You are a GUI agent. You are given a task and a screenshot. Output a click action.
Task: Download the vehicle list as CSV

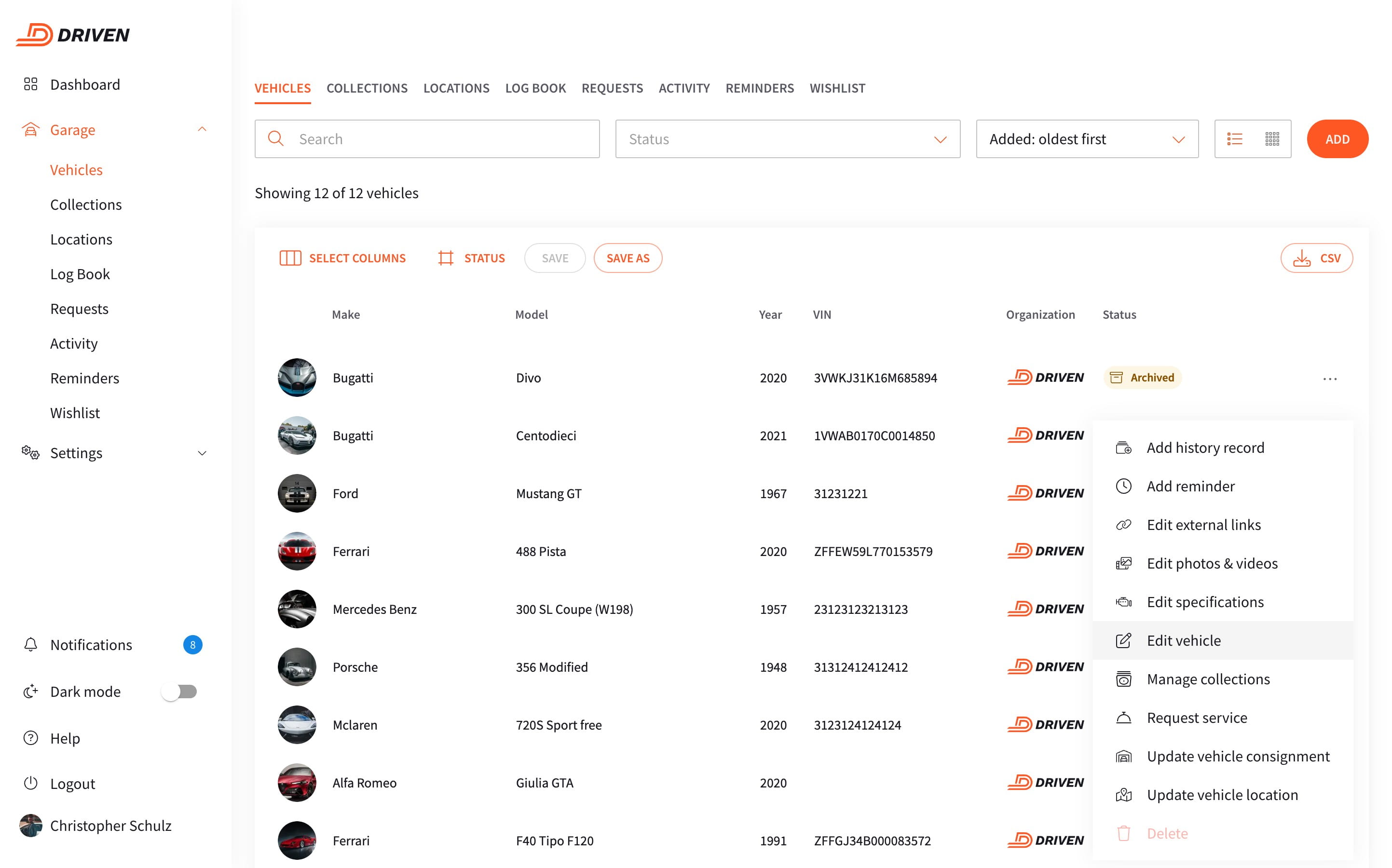click(x=1316, y=258)
